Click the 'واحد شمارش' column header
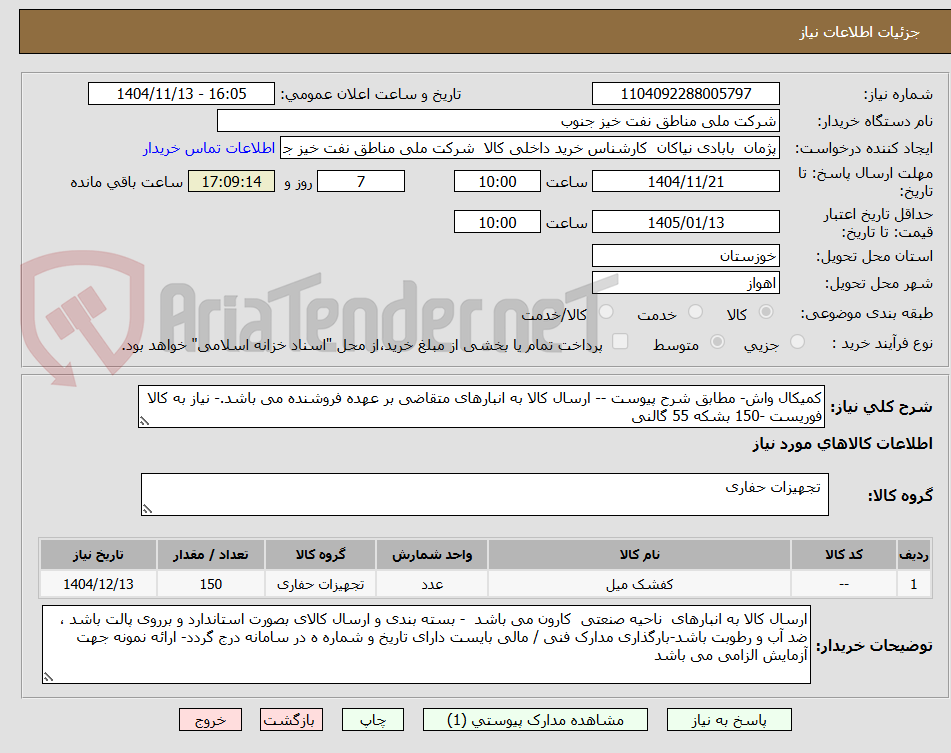 (x=432, y=555)
